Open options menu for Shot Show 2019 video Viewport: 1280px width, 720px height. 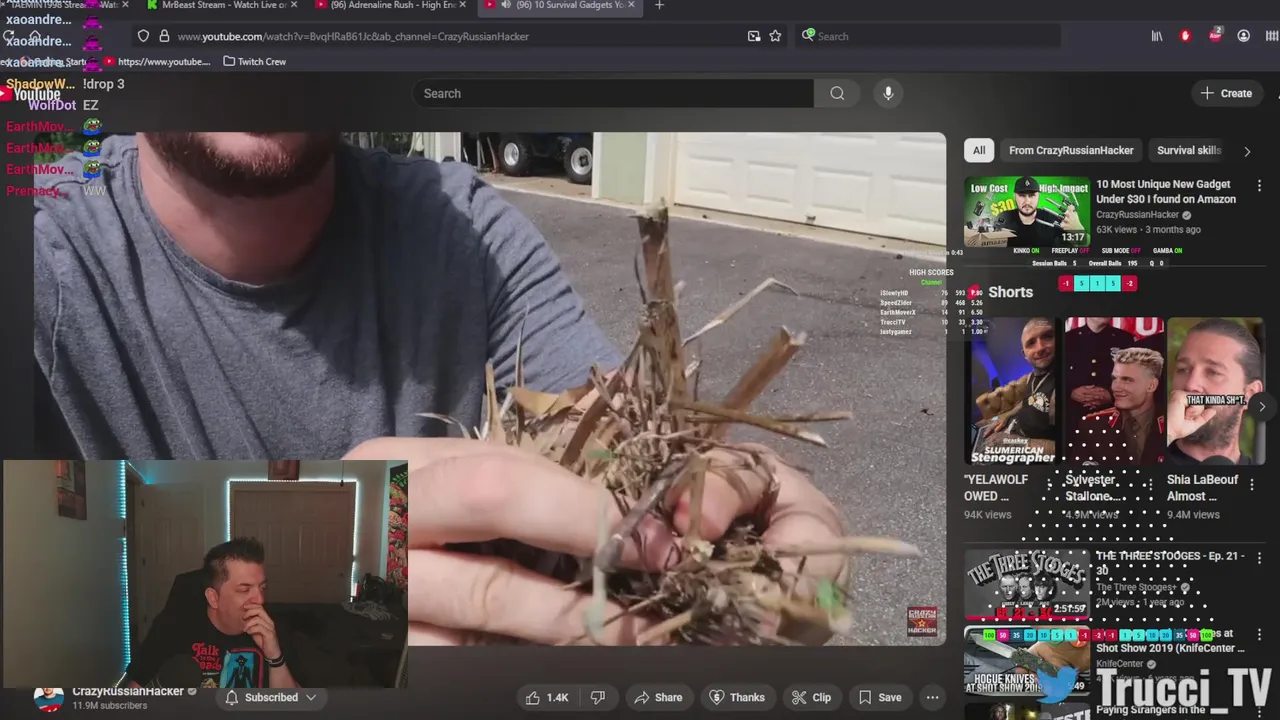1259,634
